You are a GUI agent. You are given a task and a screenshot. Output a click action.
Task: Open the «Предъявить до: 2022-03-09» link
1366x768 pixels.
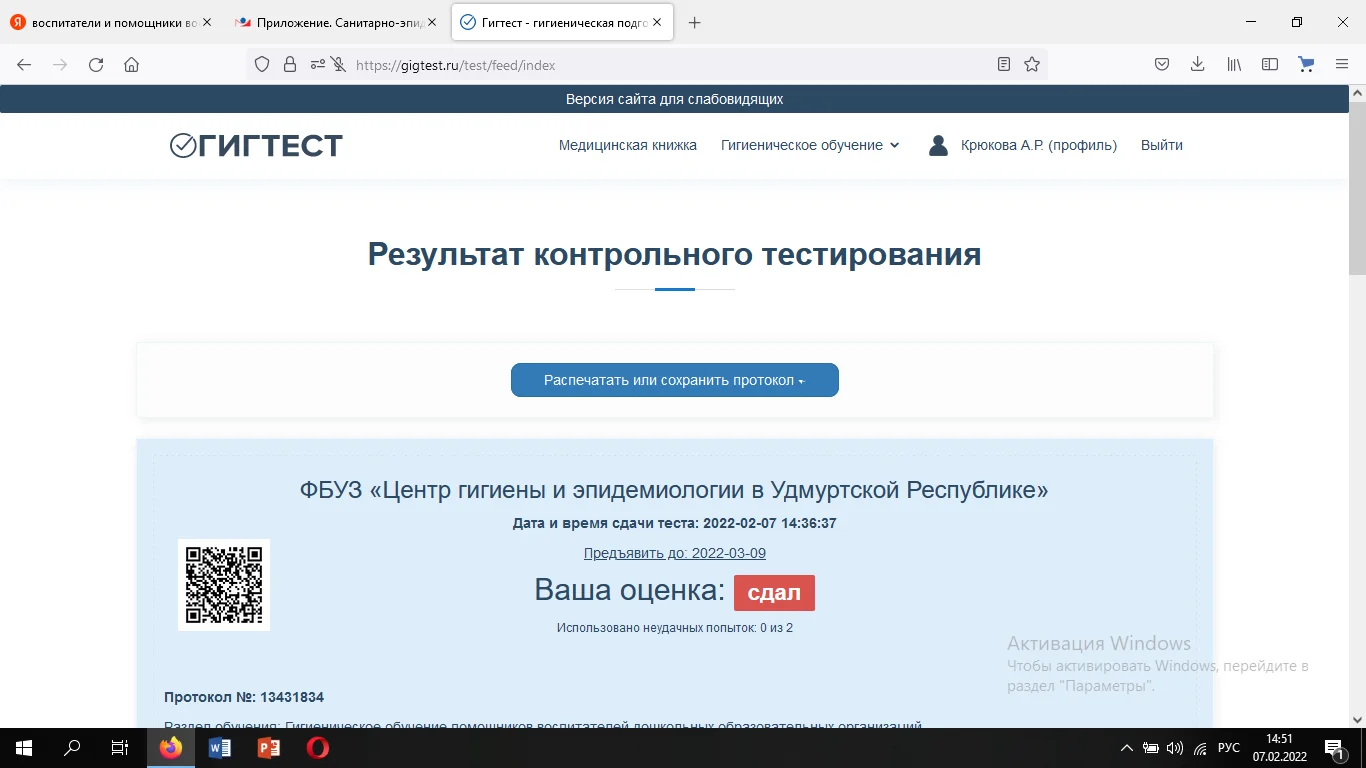[x=675, y=552]
